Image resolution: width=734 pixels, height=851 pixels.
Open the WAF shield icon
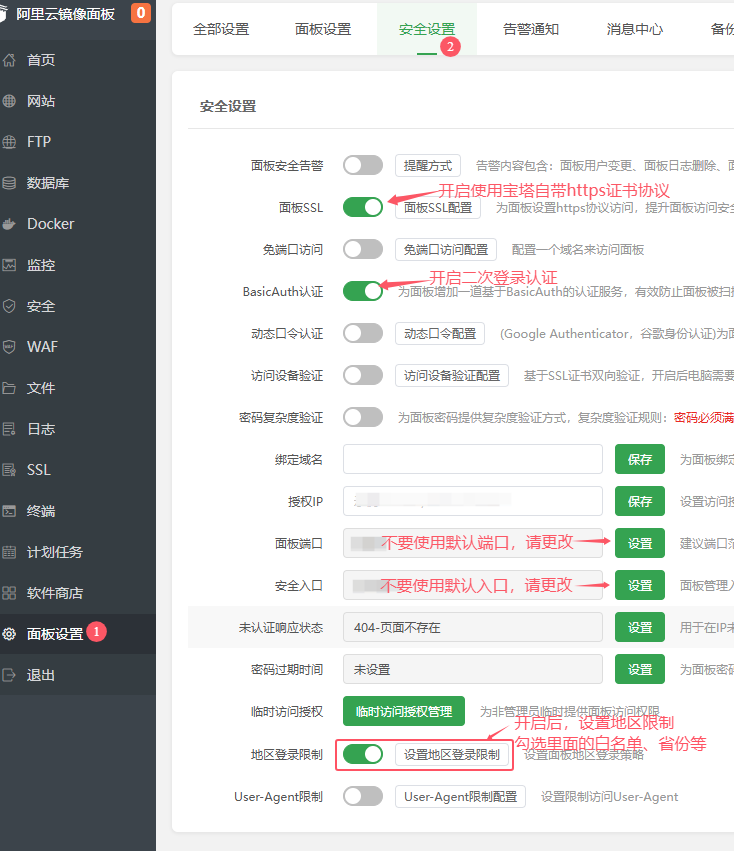[10, 347]
